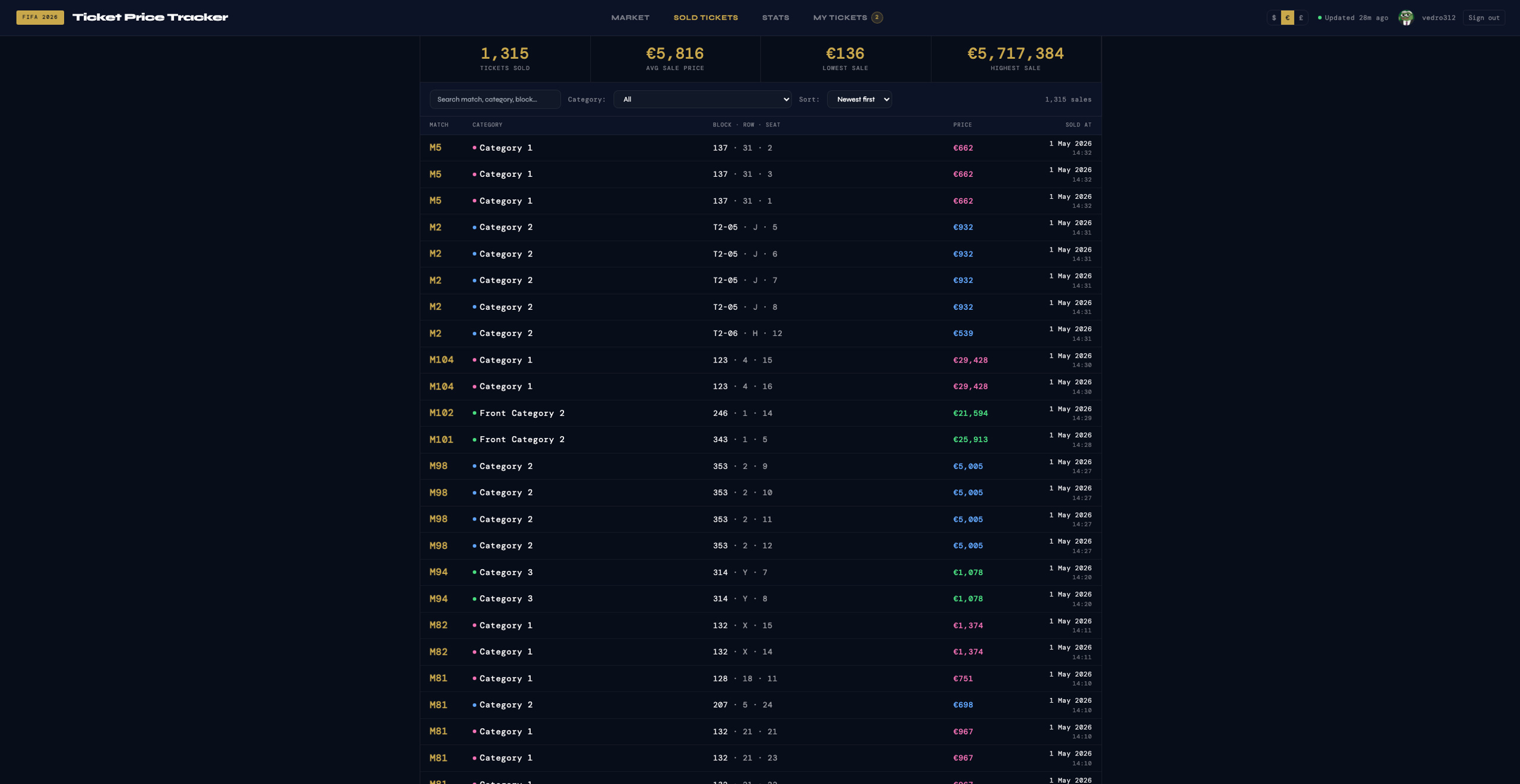Screen dimensions: 1520x784
Task: Focus the search match input field
Action: tap(495, 99)
